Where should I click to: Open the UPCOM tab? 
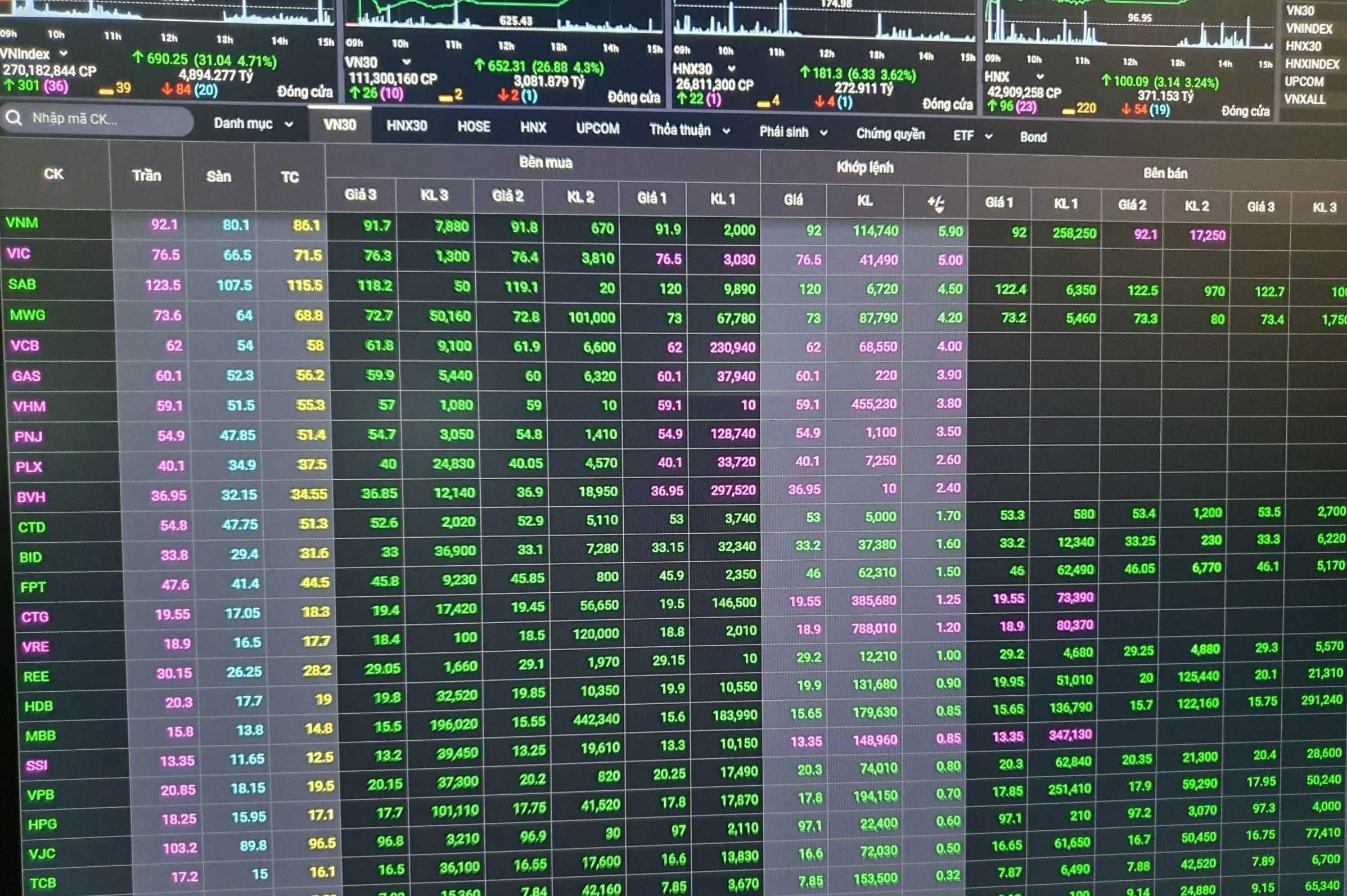[597, 129]
